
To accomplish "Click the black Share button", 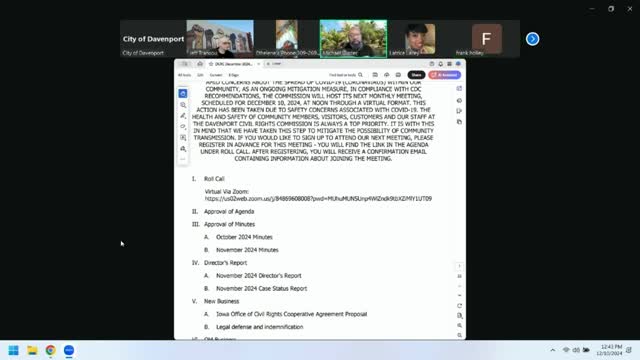I will point(416,75).
